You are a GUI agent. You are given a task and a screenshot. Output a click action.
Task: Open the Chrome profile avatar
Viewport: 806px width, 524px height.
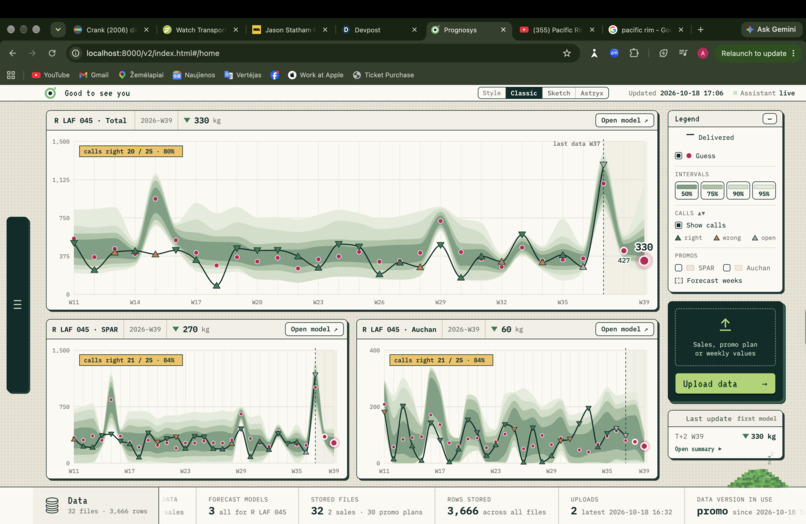point(703,53)
